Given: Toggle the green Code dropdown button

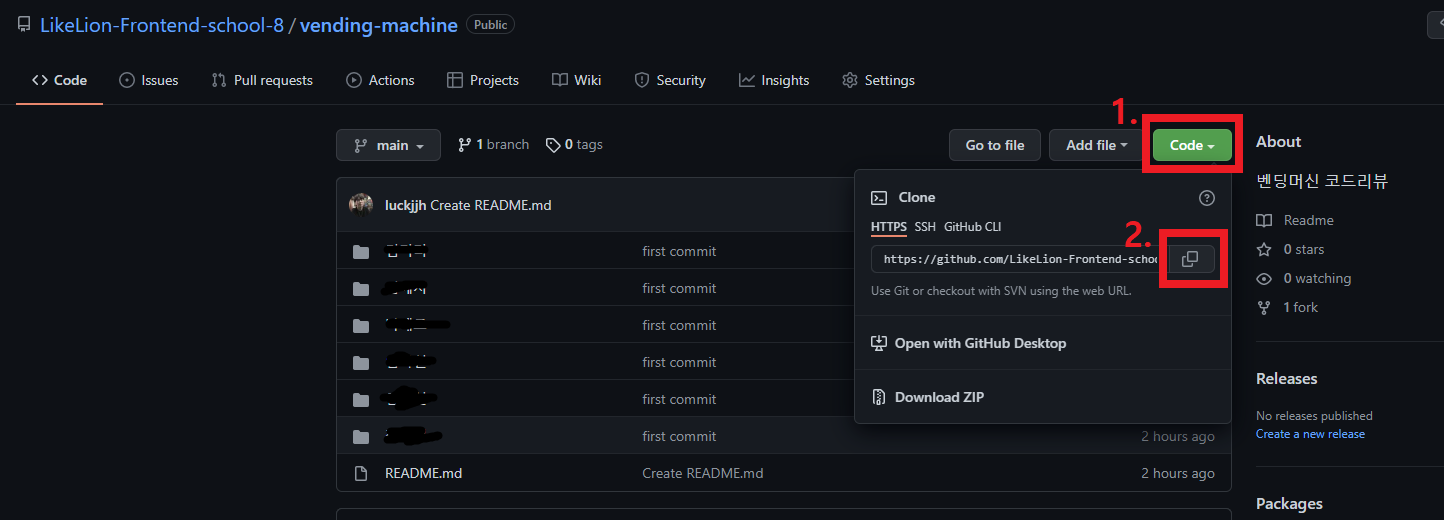Looking at the screenshot, I should pos(1192,145).
